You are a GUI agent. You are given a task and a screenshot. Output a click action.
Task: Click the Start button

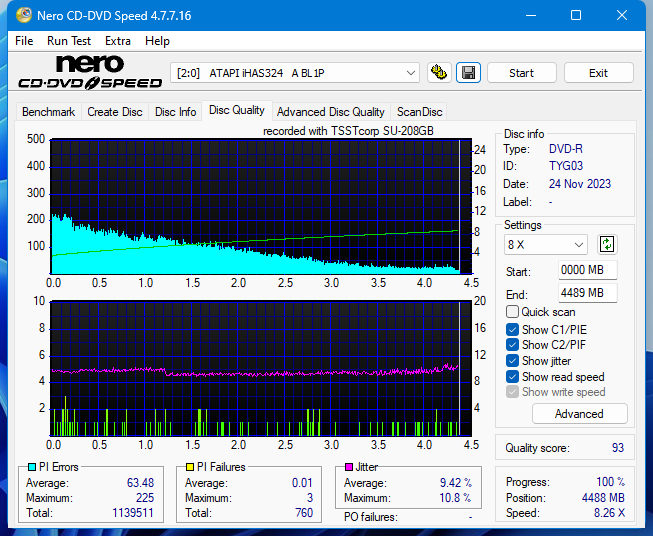[x=521, y=73]
